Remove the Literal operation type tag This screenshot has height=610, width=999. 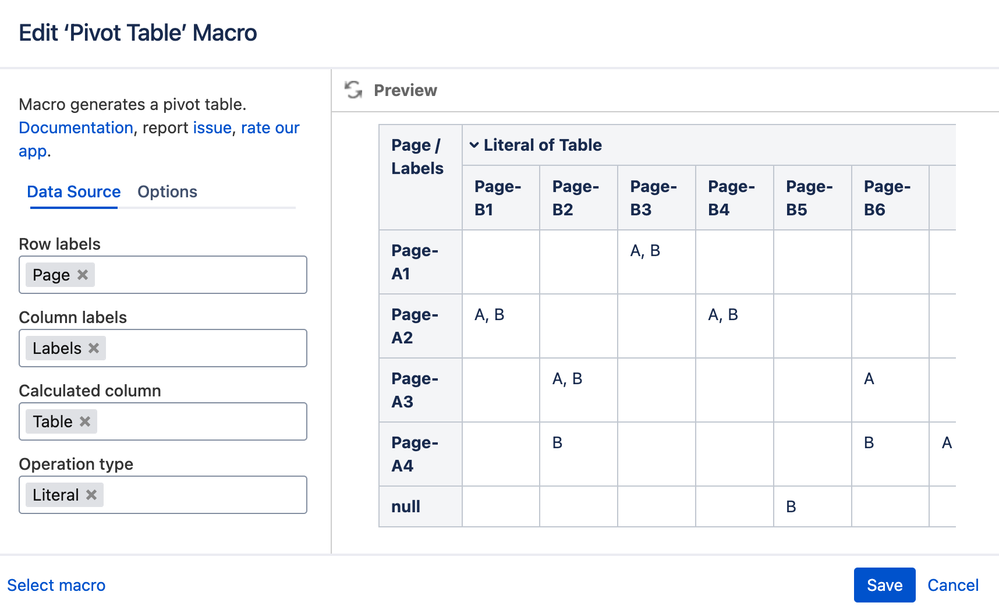tap(91, 495)
